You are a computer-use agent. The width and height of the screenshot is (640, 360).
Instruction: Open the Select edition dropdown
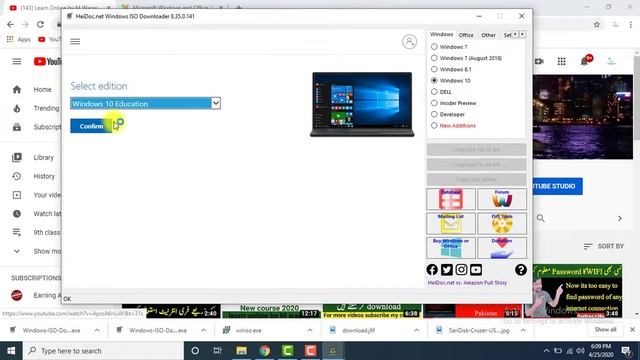pos(145,103)
